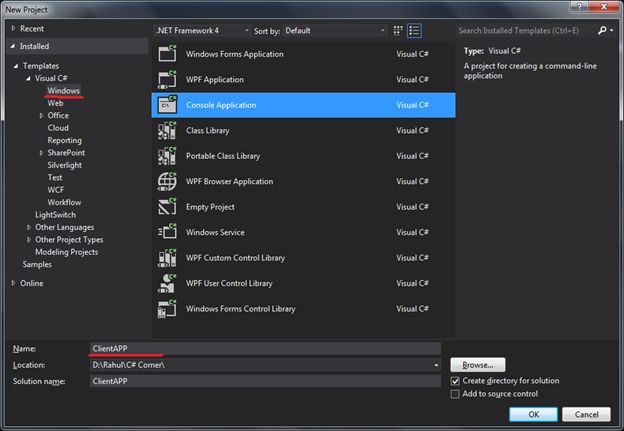Click the Name field containing ClientAPP
The height and width of the screenshot is (431, 624).
point(265,348)
